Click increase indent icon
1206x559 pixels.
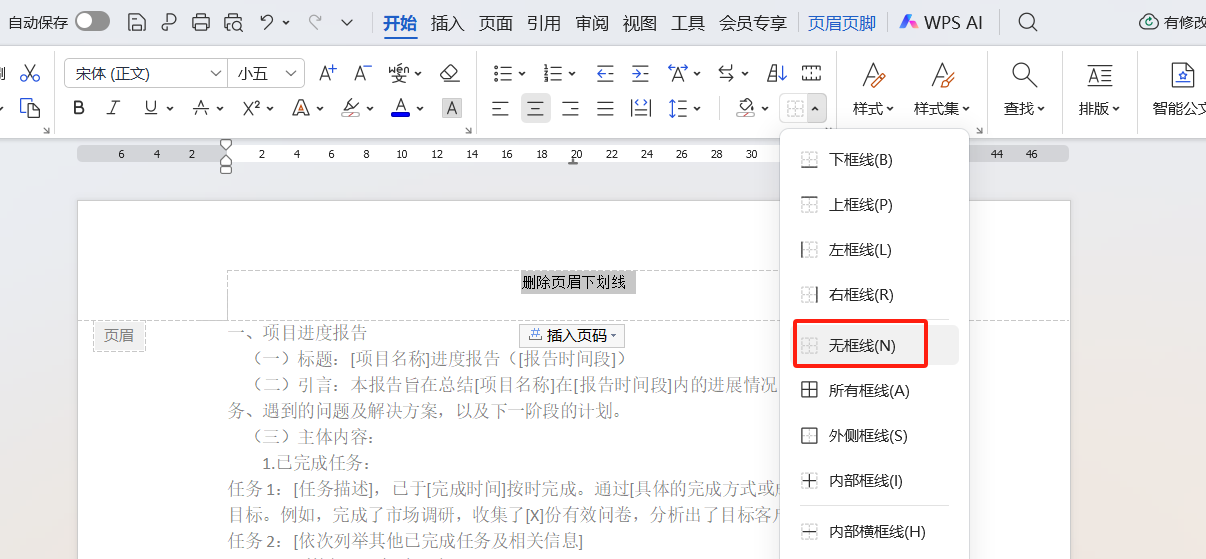click(640, 73)
